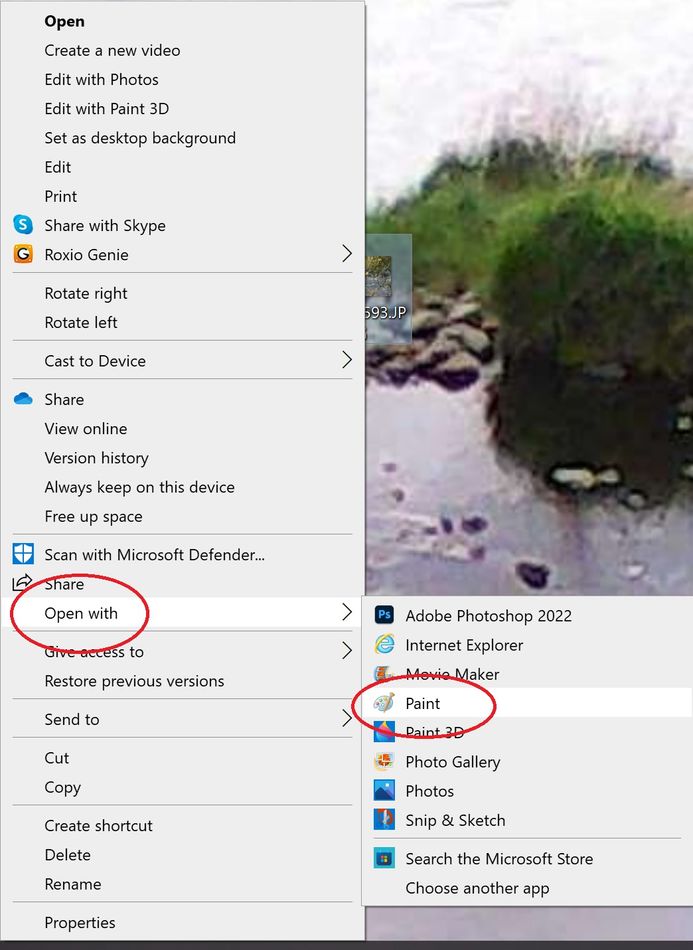Select Create shortcut
The width and height of the screenshot is (693, 950).
[98, 826]
